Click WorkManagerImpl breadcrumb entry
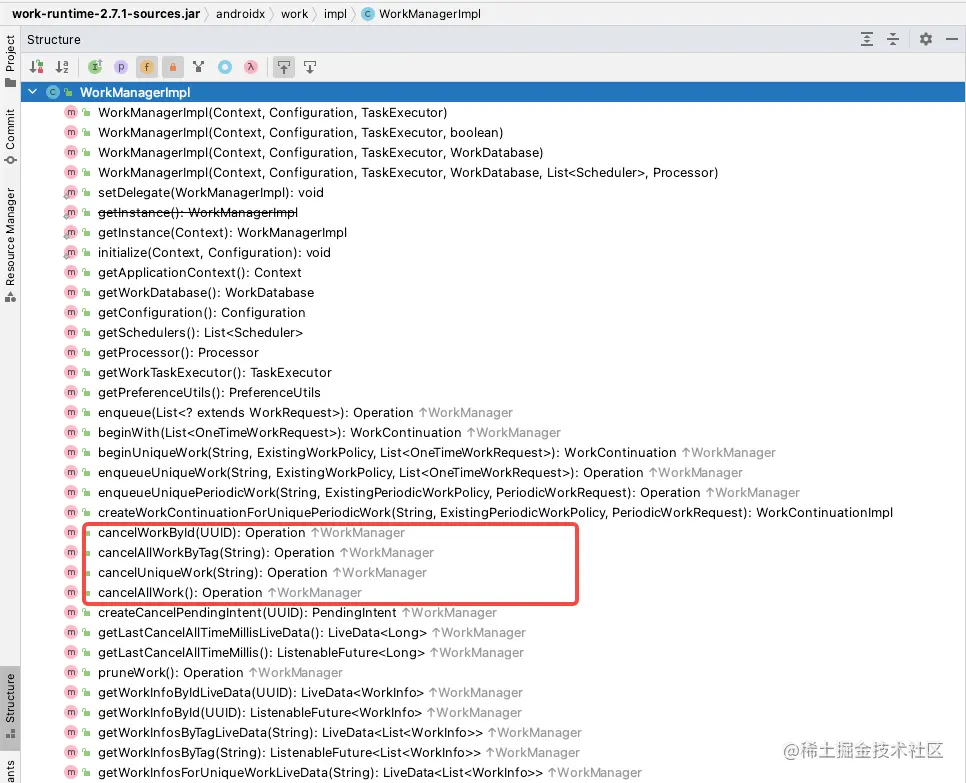 coord(421,14)
